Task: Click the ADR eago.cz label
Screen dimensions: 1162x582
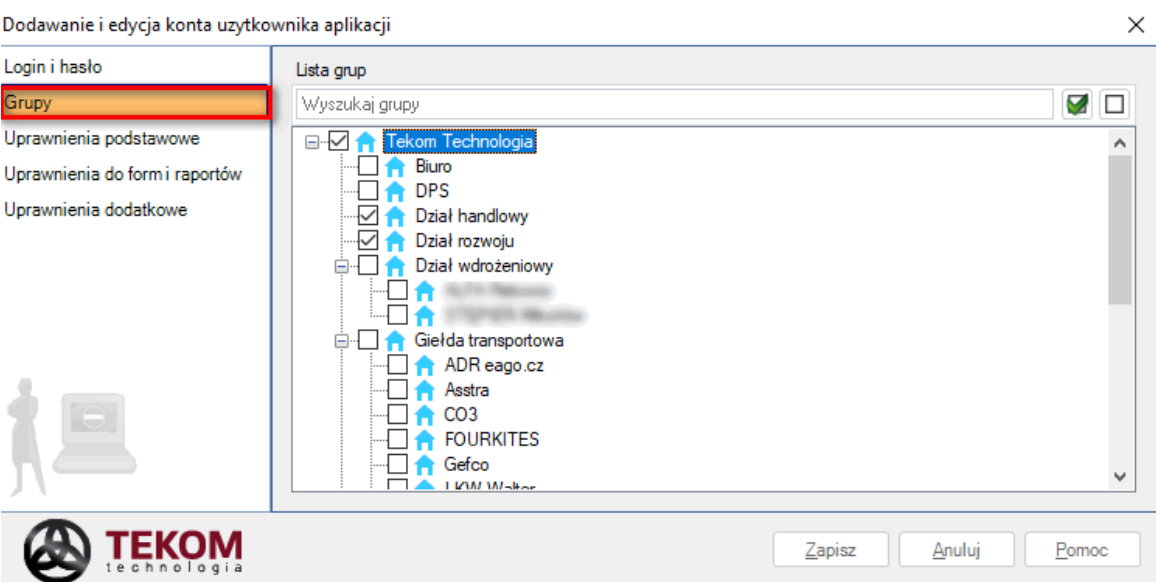Action: tap(494, 366)
